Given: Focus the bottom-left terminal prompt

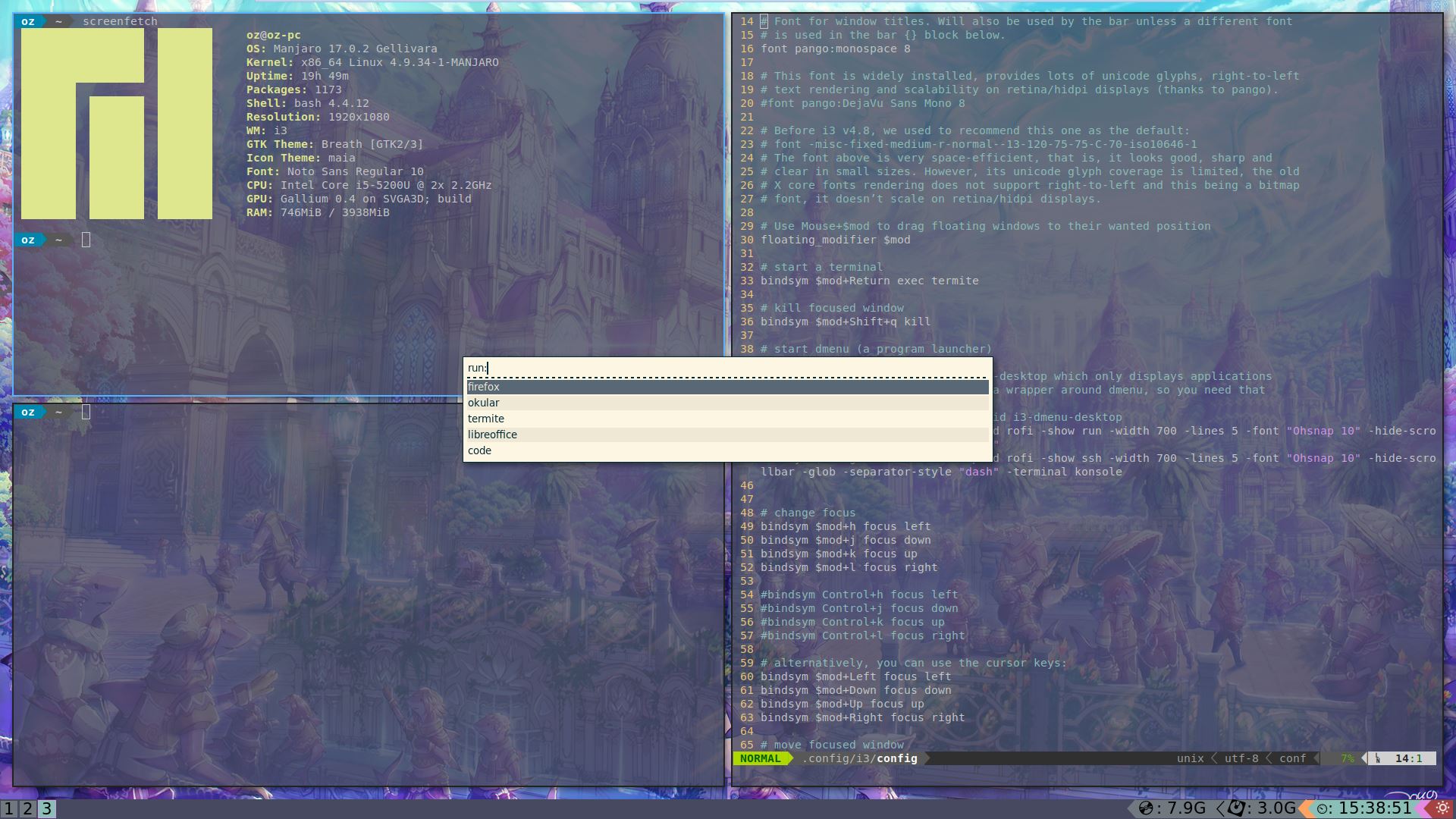Looking at the screenshot, I should (86, 412).
